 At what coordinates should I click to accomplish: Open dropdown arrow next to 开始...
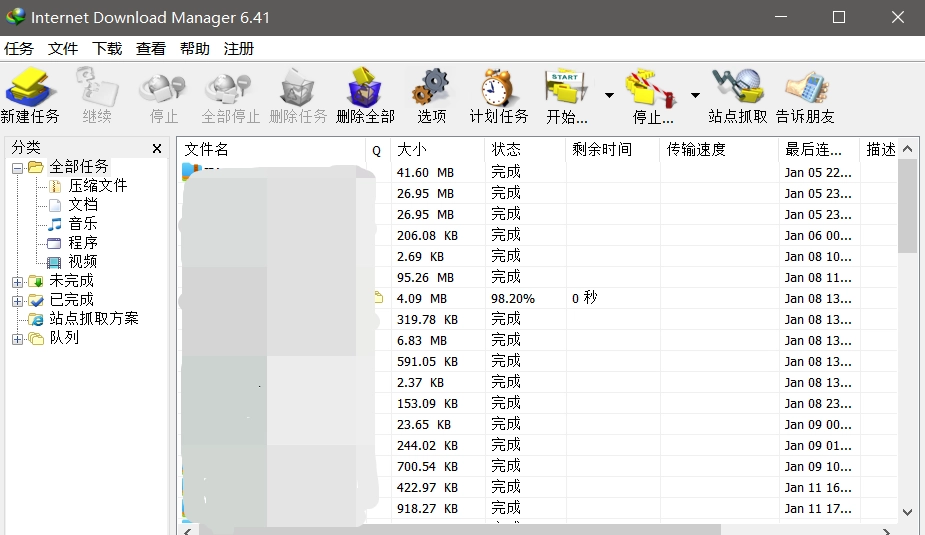tap(609, 95)
